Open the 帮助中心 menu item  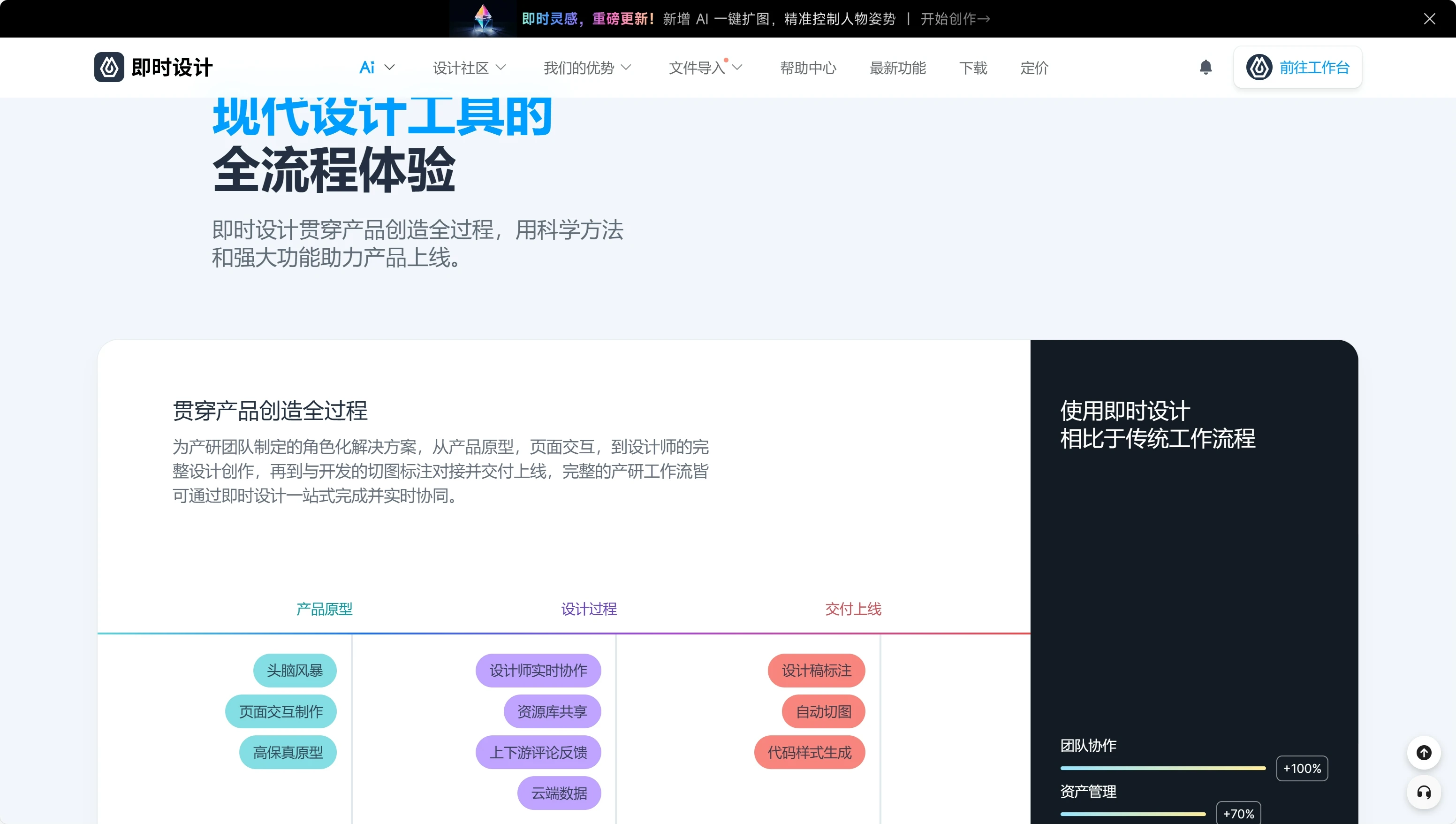(808, 68)
